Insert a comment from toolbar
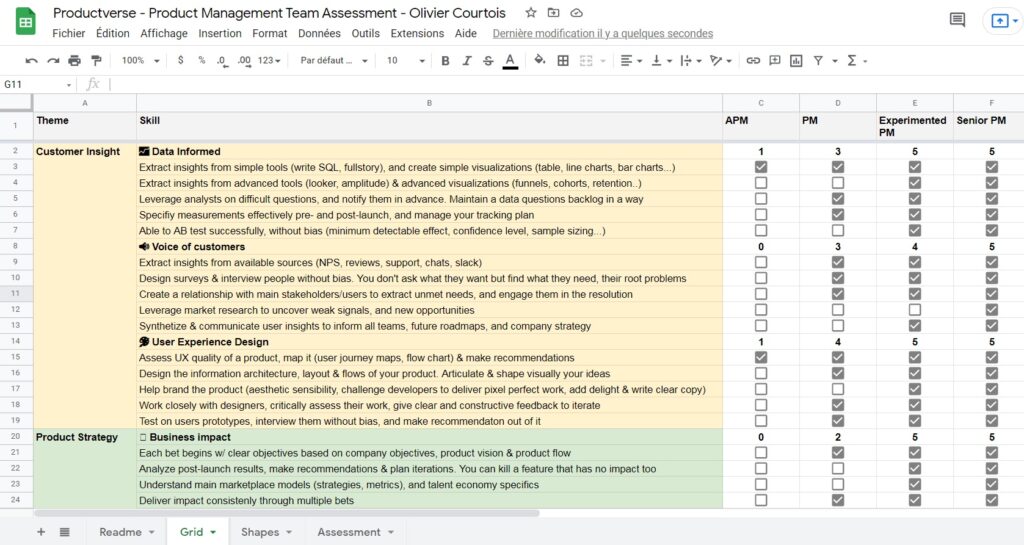The image size is (1024, 545). click(775, 61)
